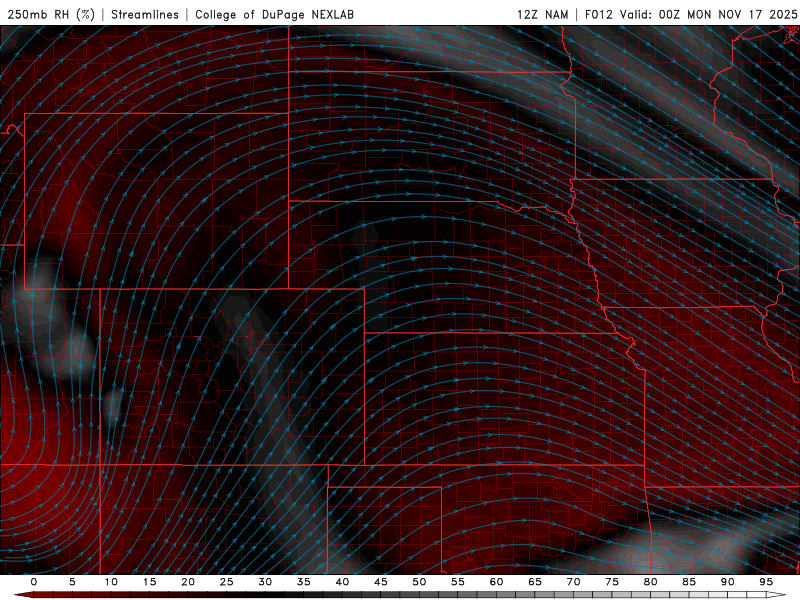The height and width of the screenshot is (600, 800).
Task: Select the 80 label on the color scale
Action: click(x=650, y=582)
